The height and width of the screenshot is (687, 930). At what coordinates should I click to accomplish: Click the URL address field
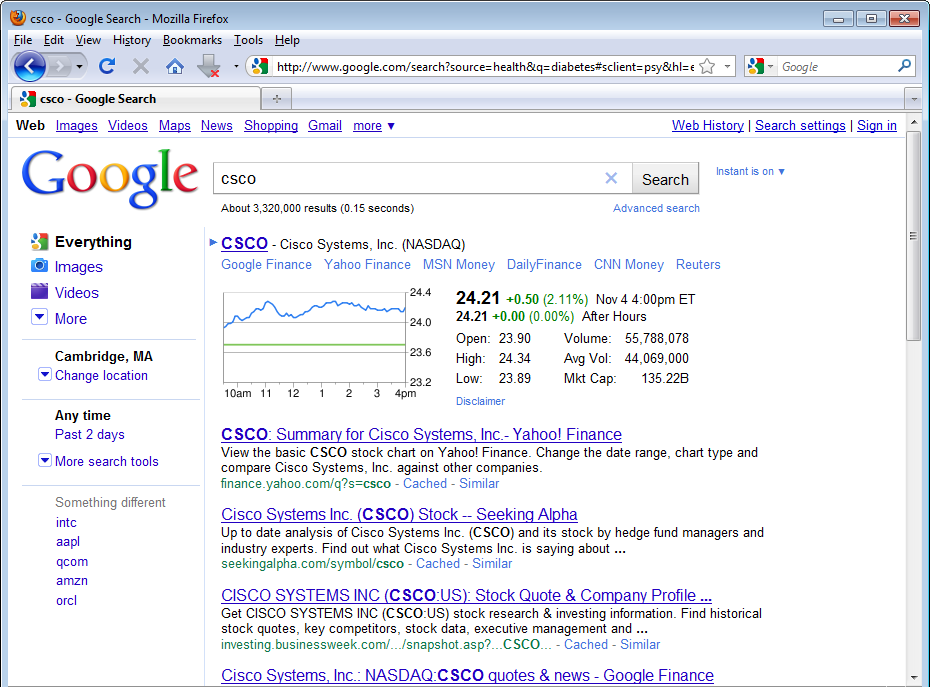[x=484, y=66]
